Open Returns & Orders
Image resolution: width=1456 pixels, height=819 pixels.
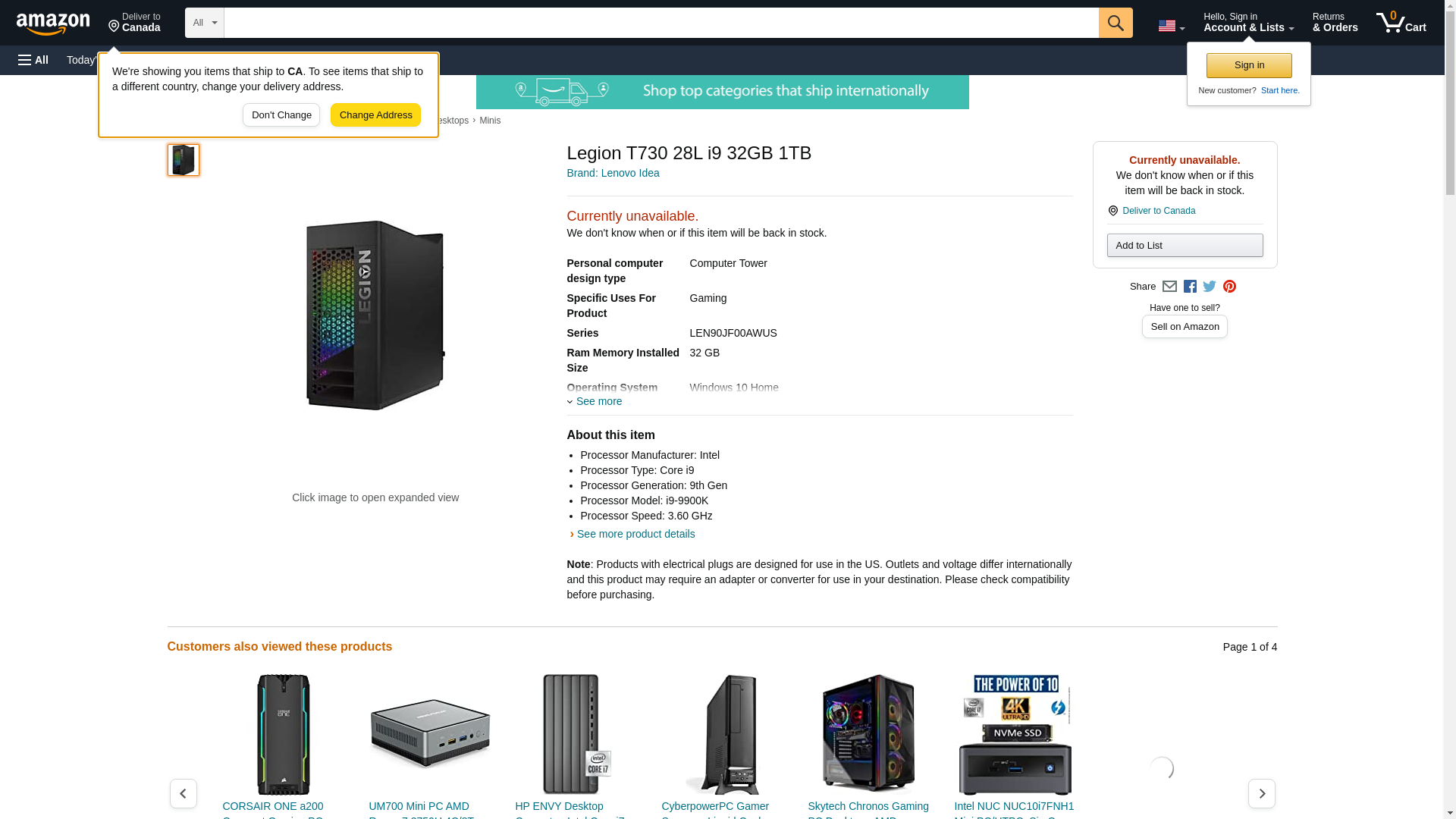[x=1335, y=23]
